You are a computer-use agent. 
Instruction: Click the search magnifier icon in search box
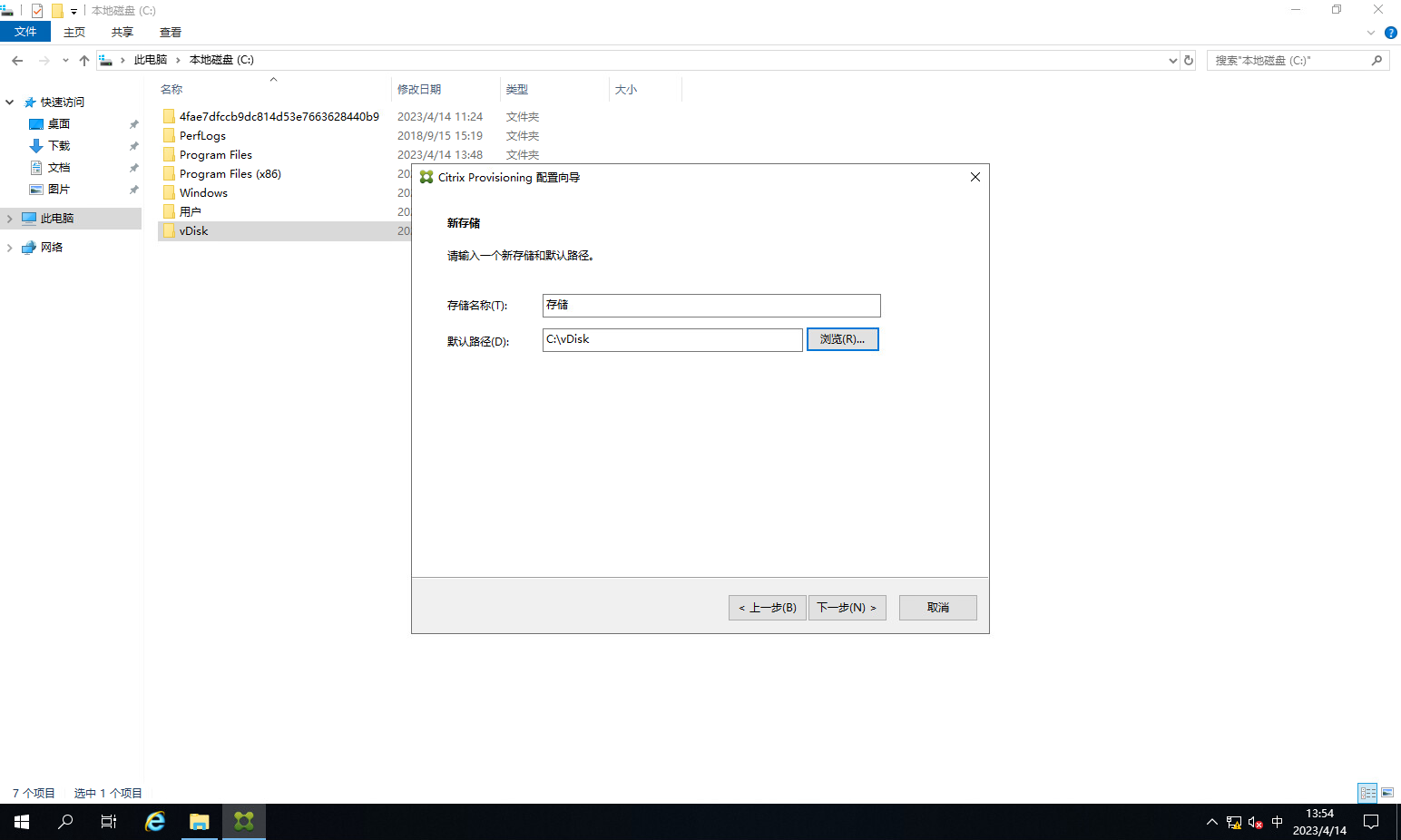(1377, 61)
